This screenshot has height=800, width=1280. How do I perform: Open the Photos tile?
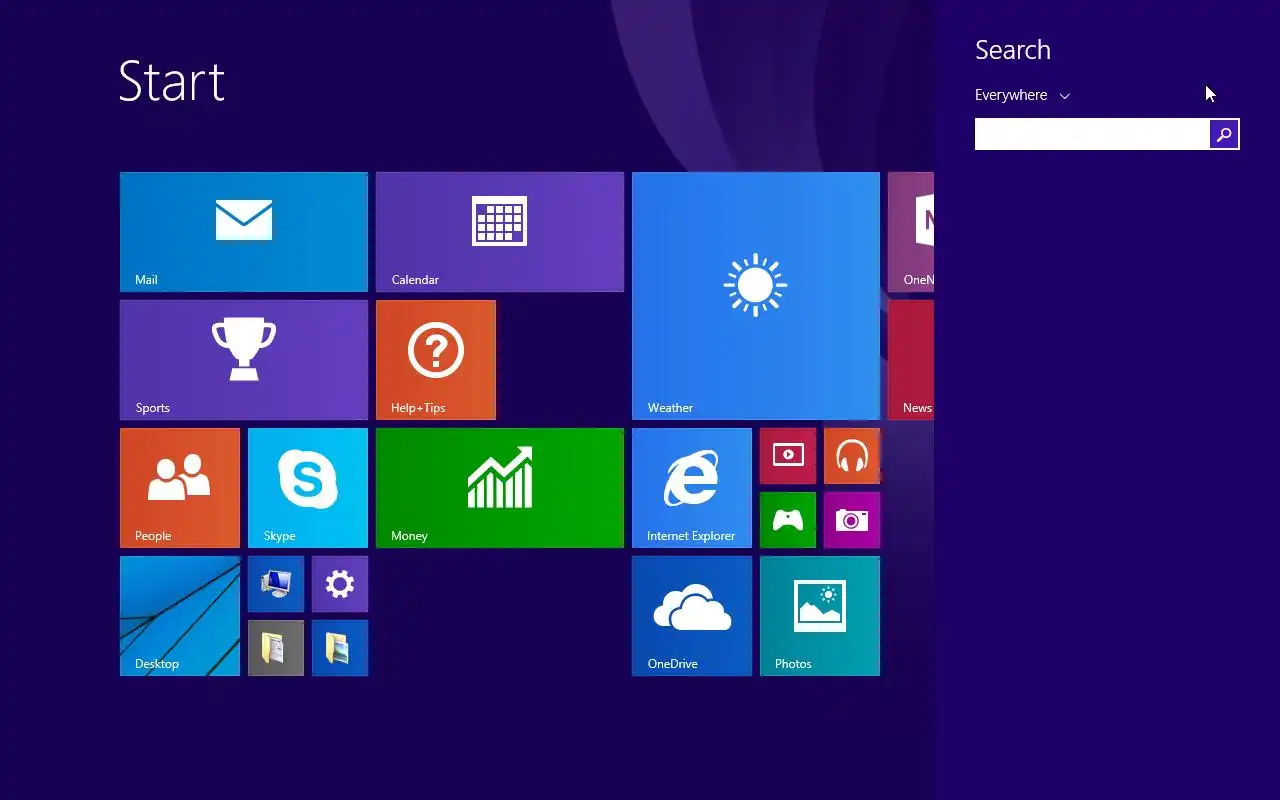820,616
